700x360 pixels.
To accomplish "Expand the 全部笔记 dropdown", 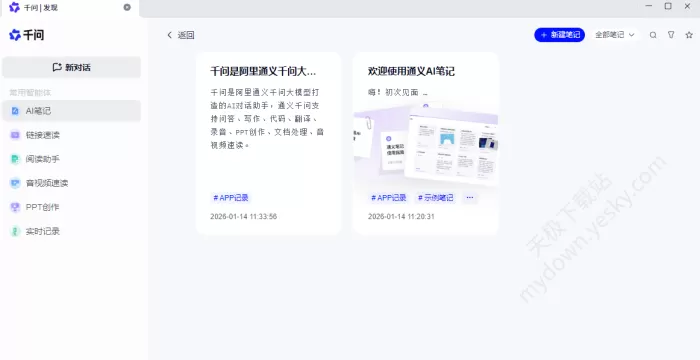I will pos(615,35).
